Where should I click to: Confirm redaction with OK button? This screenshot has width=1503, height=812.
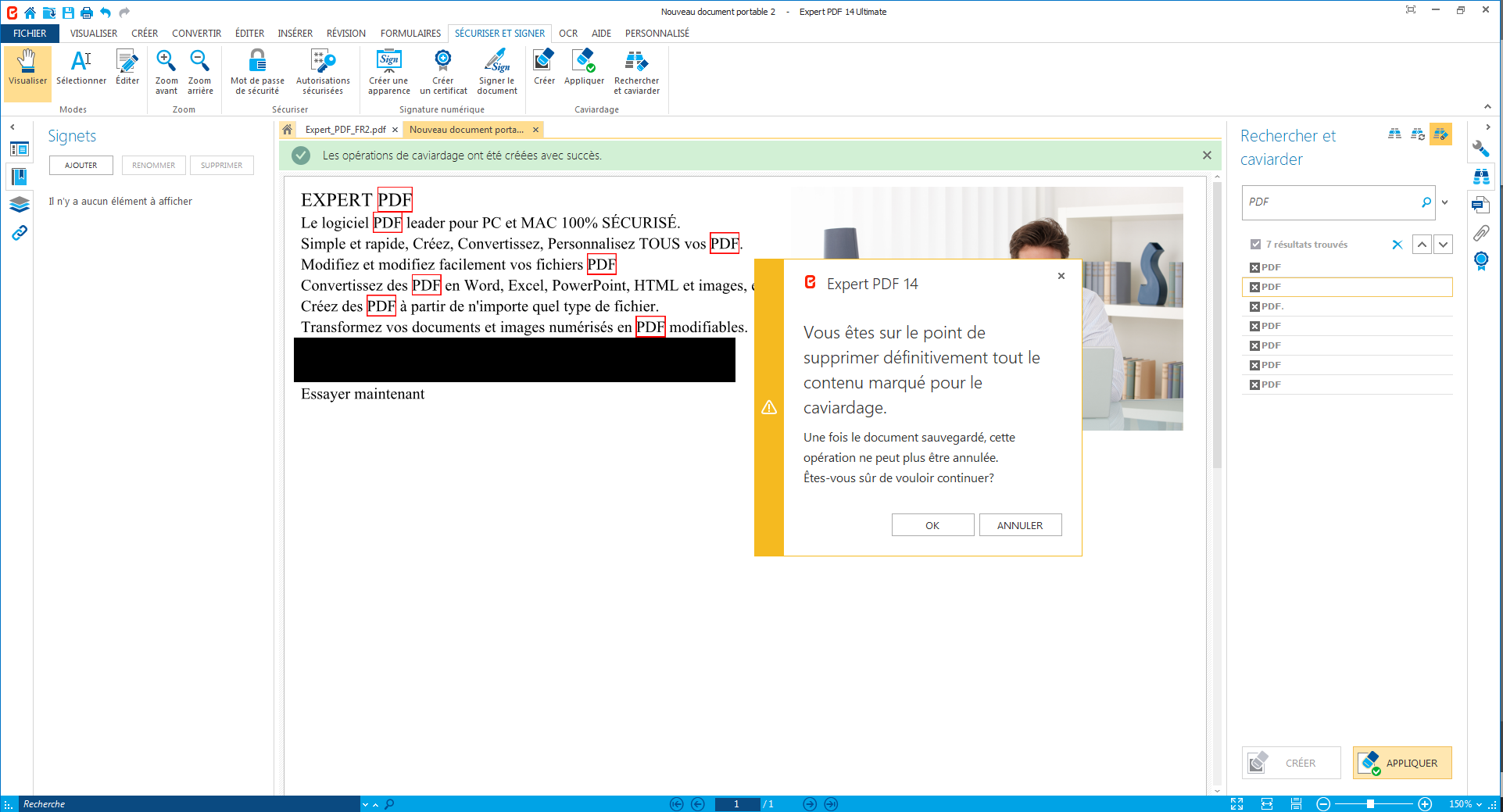pyautogui.click(x=932, y=525)
